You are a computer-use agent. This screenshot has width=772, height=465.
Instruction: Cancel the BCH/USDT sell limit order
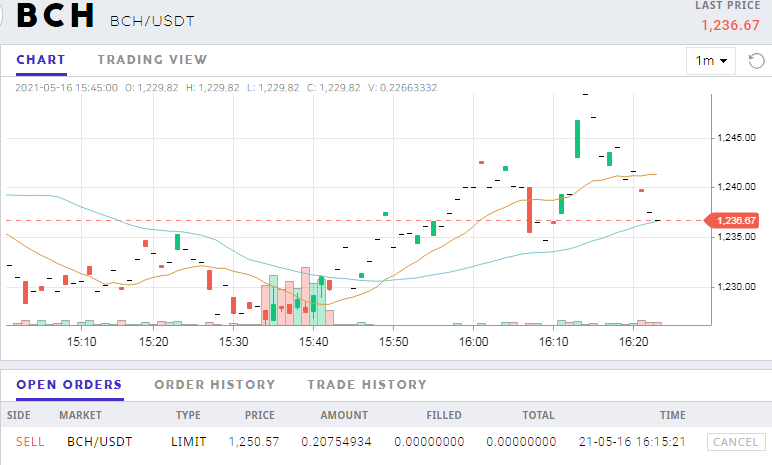[x=736, y=442]
